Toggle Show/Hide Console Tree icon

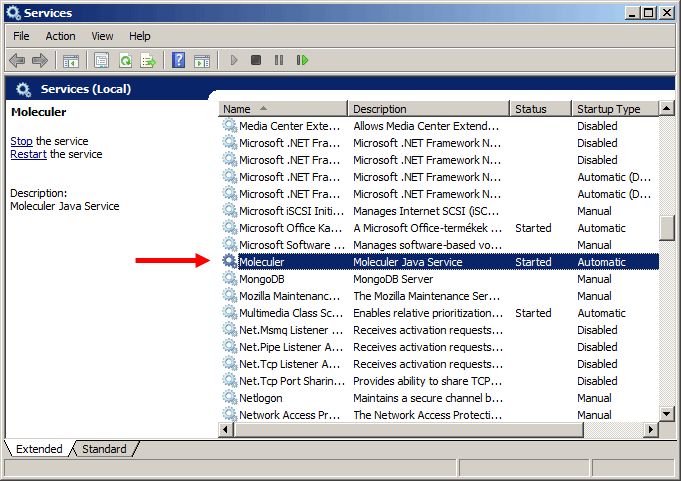coord(71,60)
